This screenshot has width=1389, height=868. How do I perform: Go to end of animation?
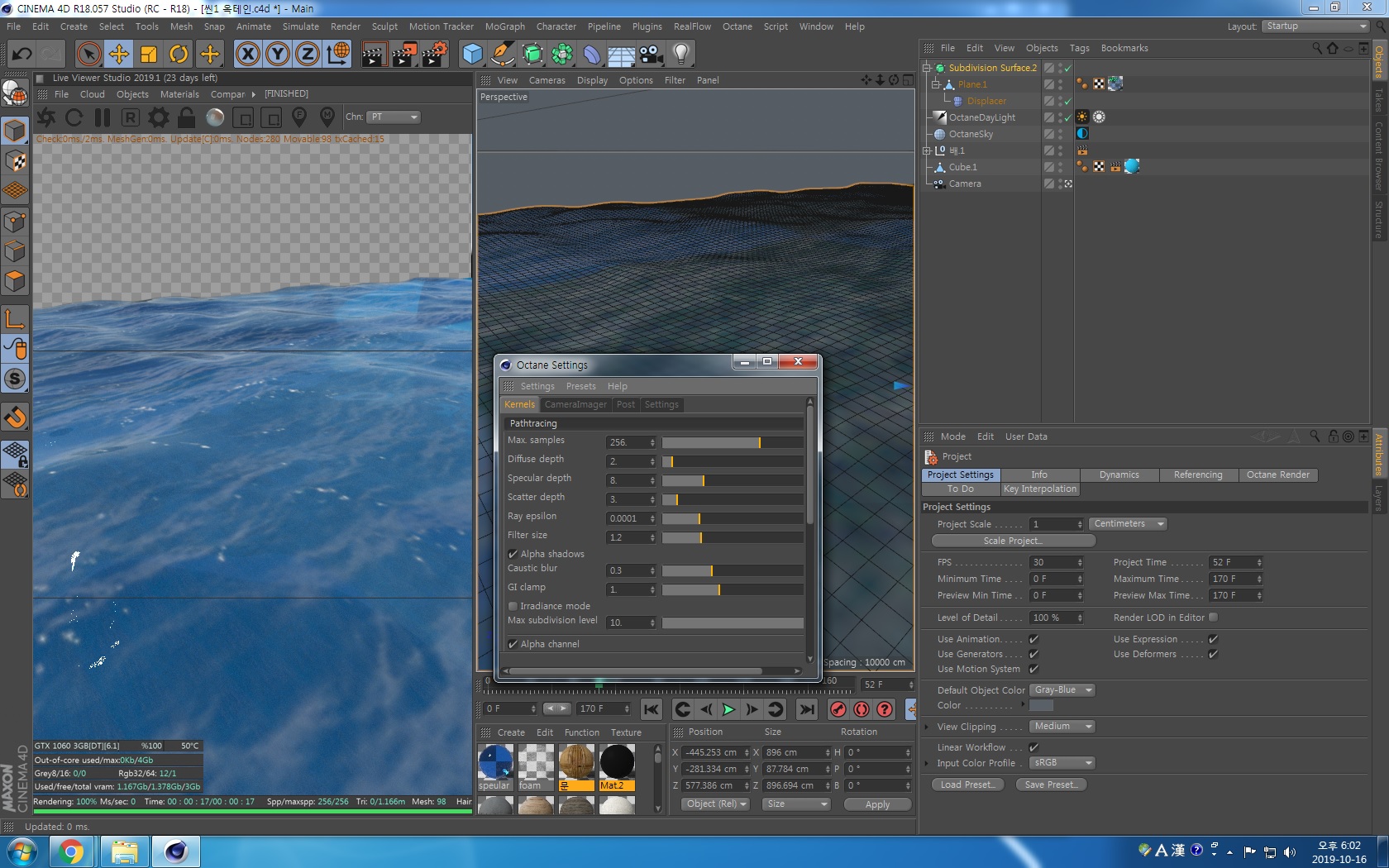pos(807,709)
